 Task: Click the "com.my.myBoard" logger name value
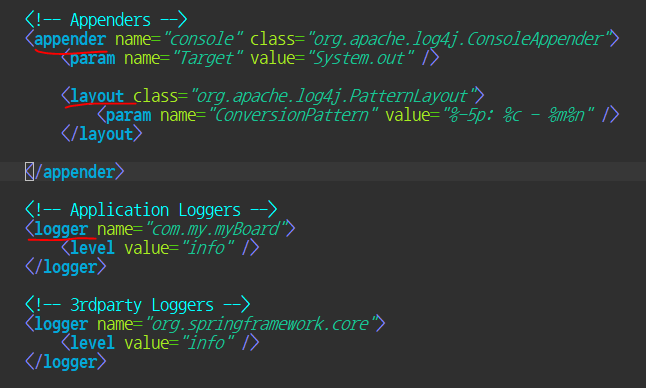(217, 229)
